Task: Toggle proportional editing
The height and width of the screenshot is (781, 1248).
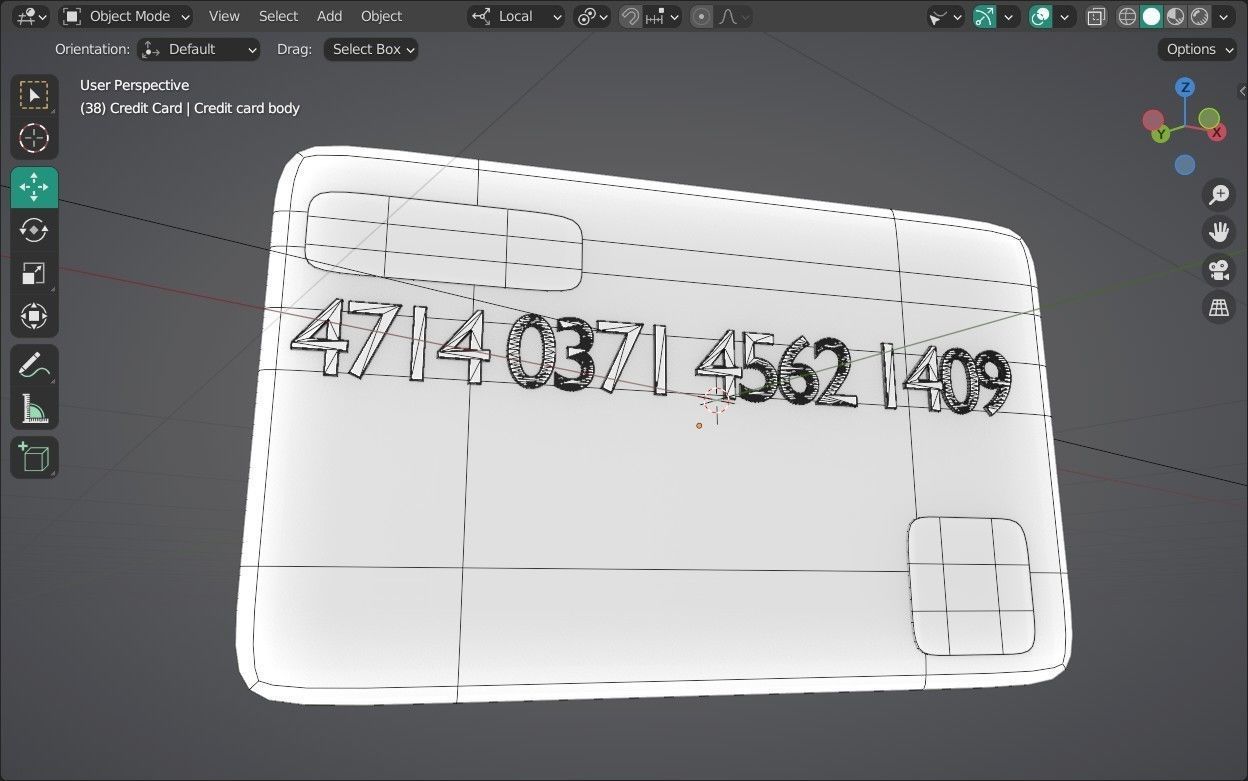Action: tap(702, 16)
